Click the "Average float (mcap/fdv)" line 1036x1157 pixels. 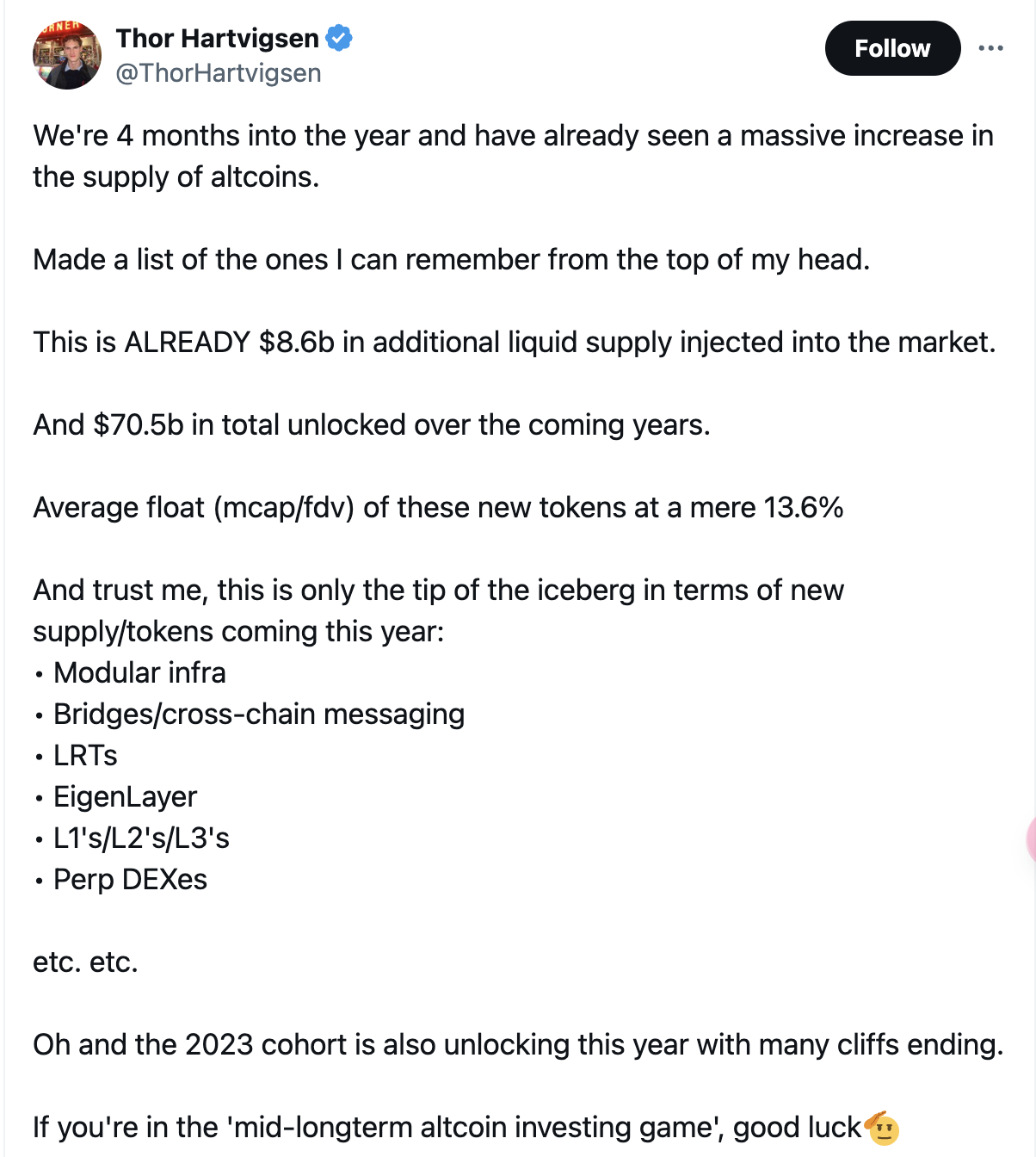(x=437, y=508)
